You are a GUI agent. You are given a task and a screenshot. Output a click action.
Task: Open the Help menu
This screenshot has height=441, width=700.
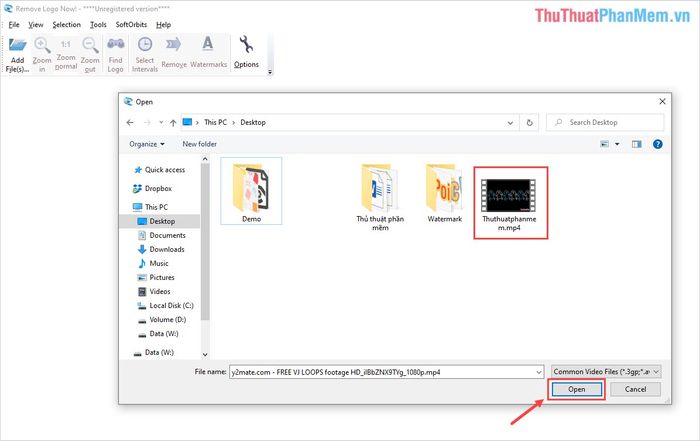(163, 25)
